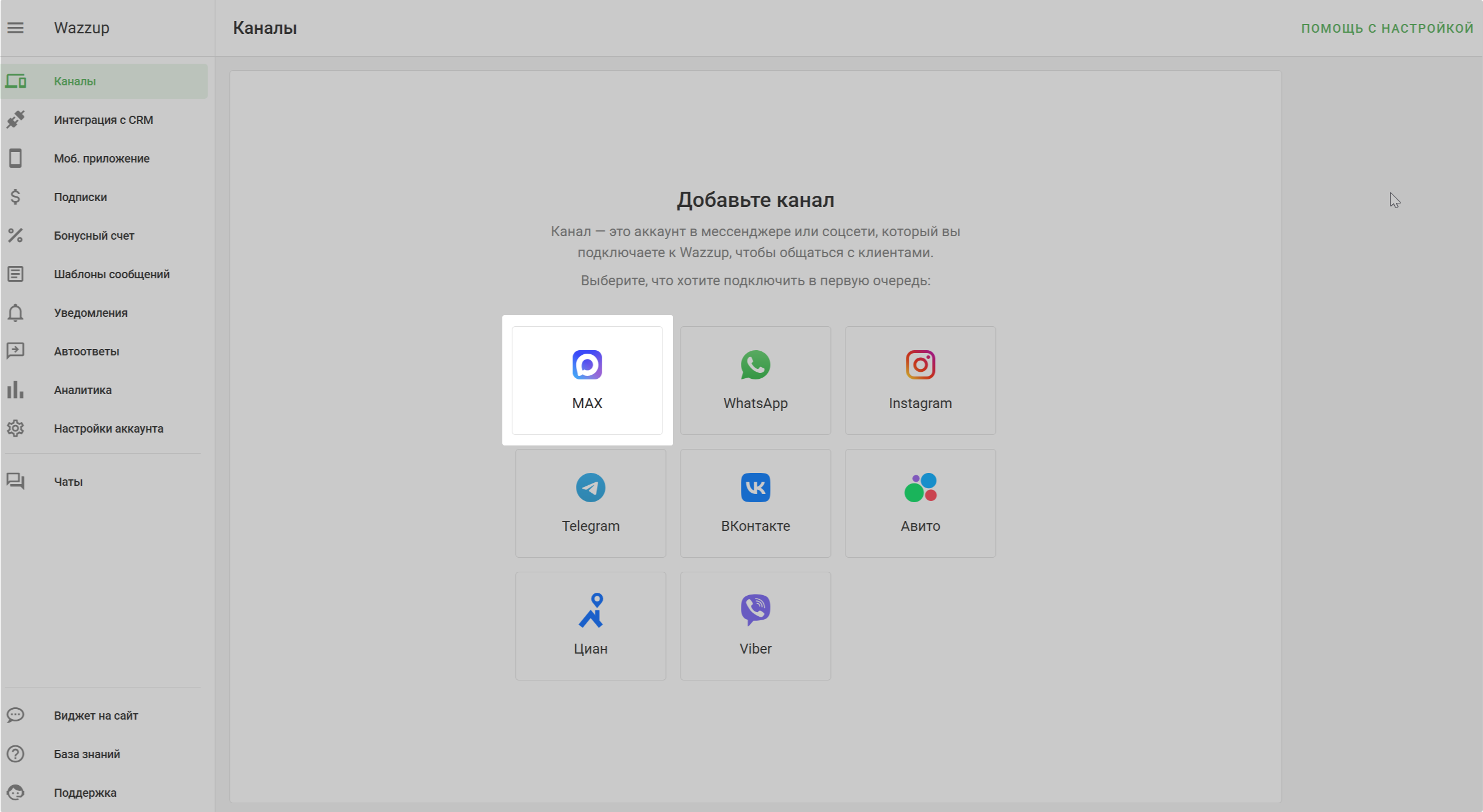Screen dimensions: 1483x812
Task: Open the Подписки section
Action: click(x=104, y=197)
